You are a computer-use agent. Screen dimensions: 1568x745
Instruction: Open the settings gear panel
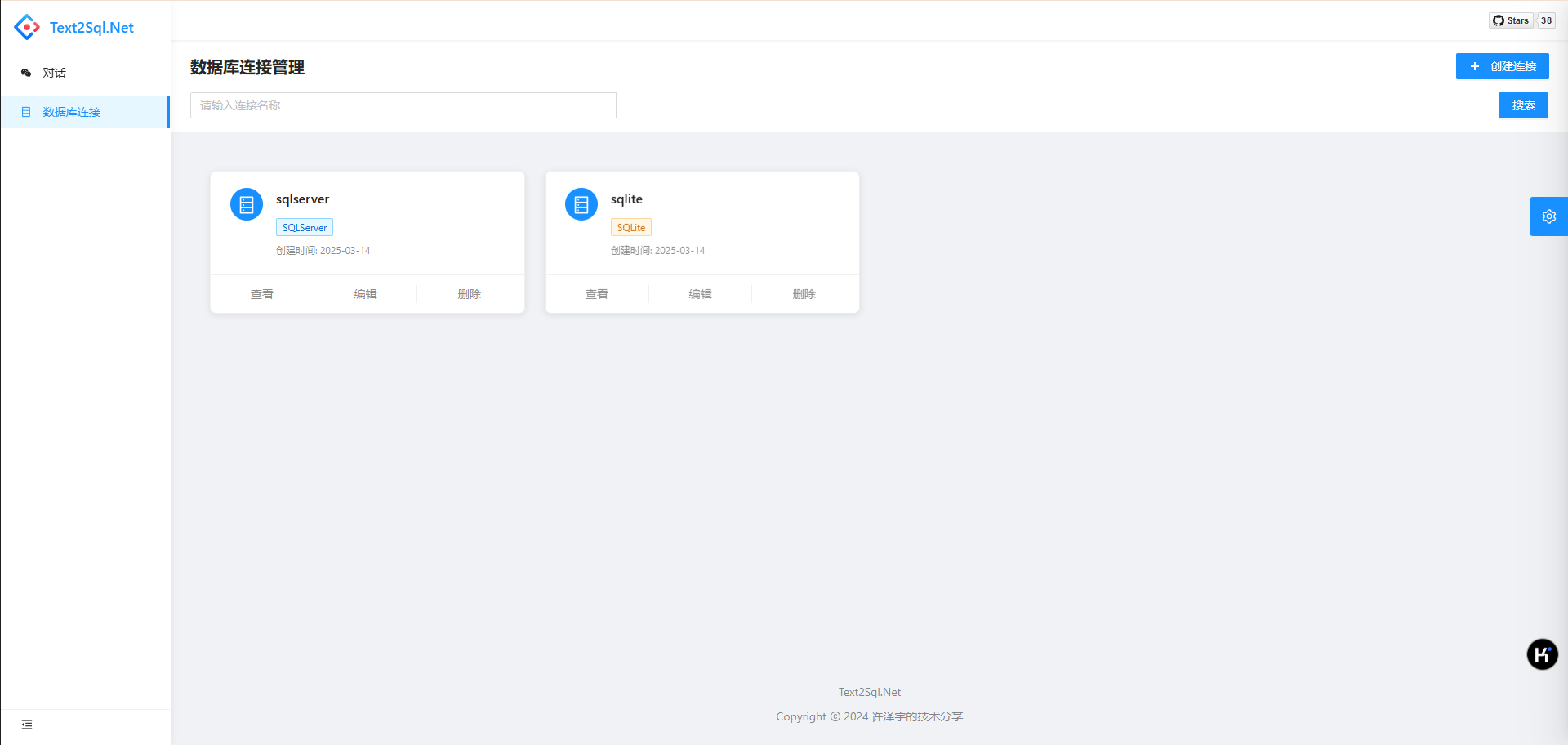(x=1548, y=216)
